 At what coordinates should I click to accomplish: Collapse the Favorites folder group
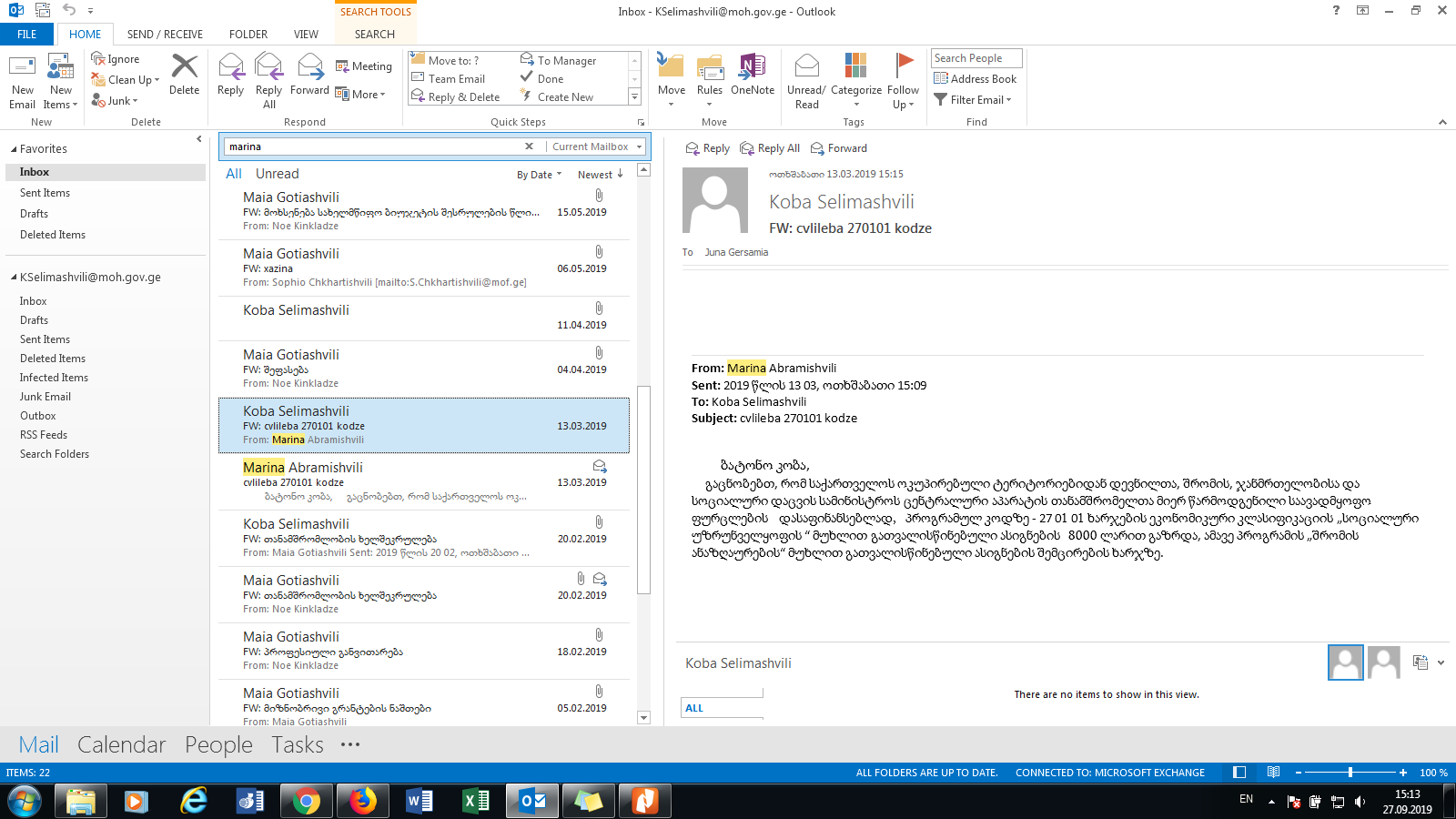[x=14, y=149]
